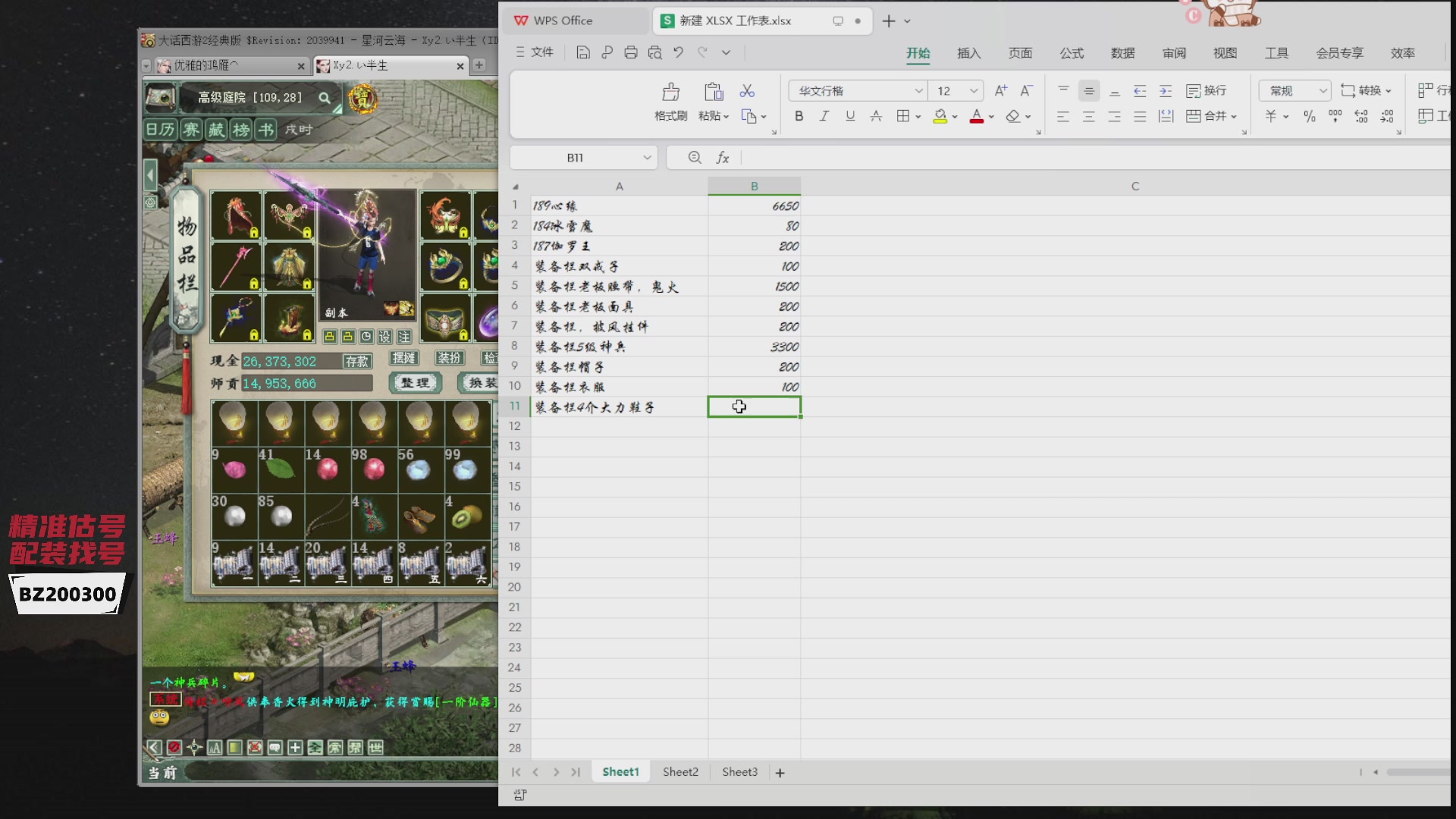Screen dimensions: 1456x819
Task: Click the Print icon in quick toolbar
Action: (630, 52)
